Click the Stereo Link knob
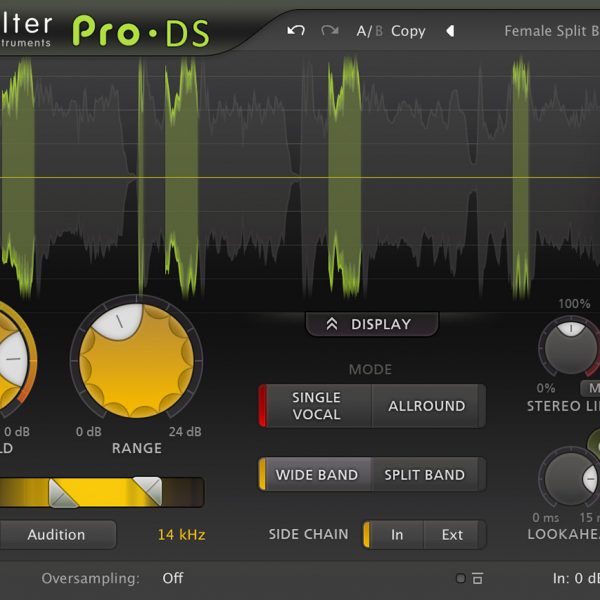 [570, 347]
